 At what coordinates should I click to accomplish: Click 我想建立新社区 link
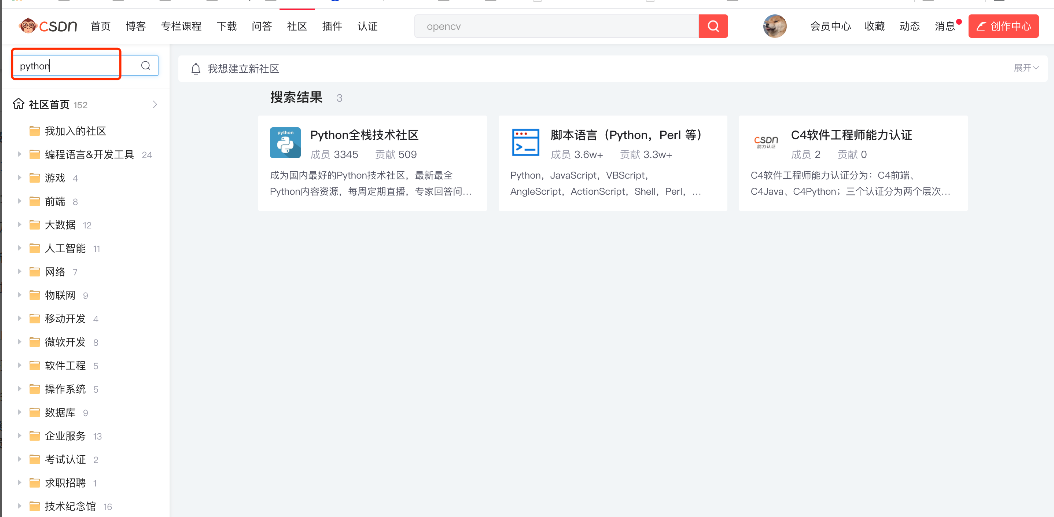click(x=243, y=69)
